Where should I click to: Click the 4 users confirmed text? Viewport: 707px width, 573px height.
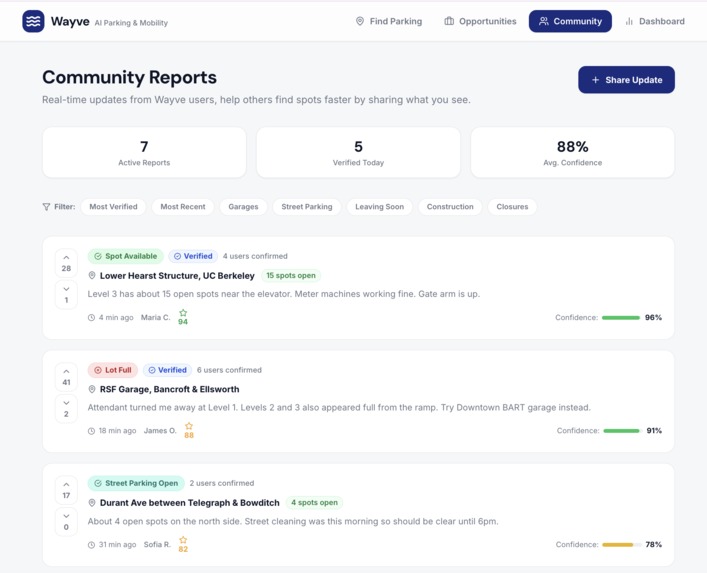click(x=255, y=256)
